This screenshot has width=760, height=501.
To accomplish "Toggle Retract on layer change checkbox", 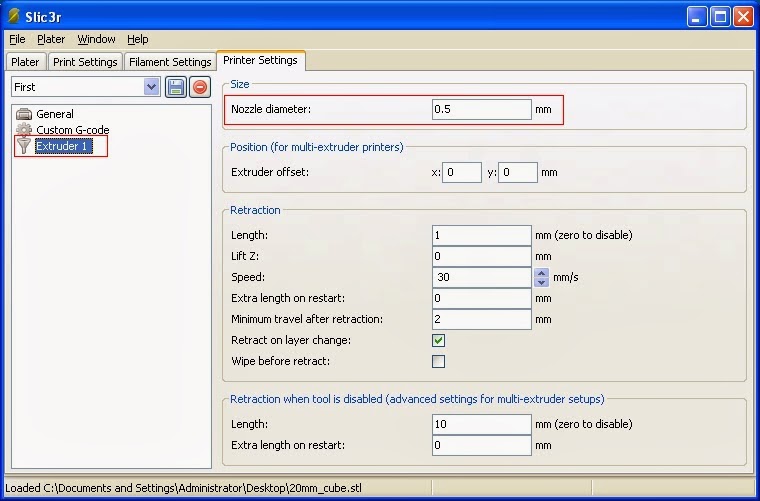I will point(438,340).
